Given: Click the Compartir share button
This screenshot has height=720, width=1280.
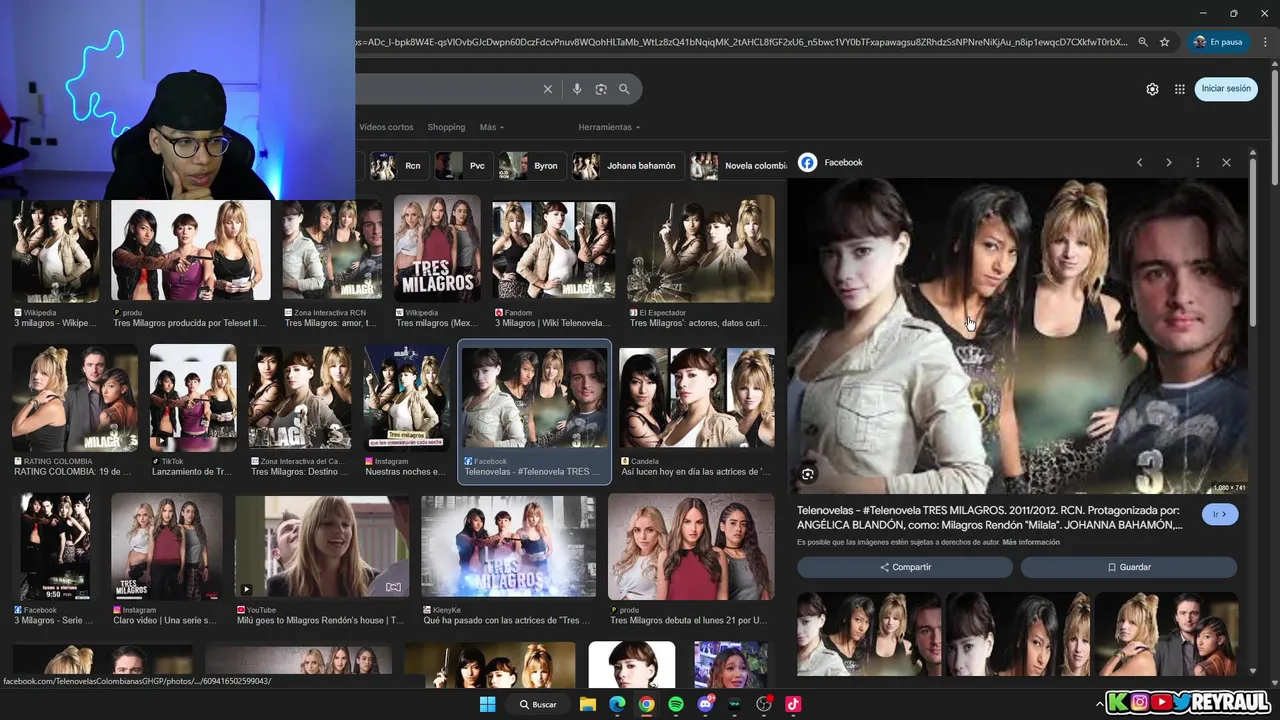Looking at the screenshot, I should (905, 567).
